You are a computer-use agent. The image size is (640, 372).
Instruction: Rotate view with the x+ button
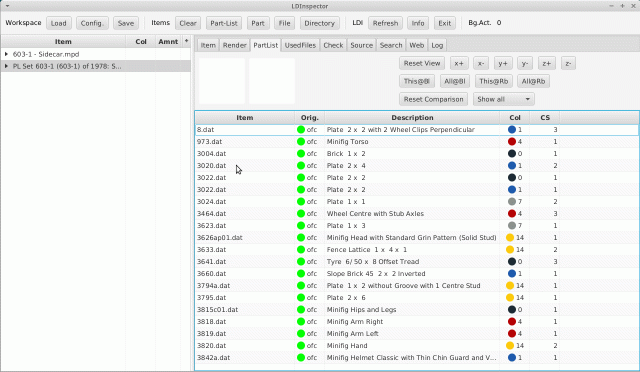click(459, 63)
